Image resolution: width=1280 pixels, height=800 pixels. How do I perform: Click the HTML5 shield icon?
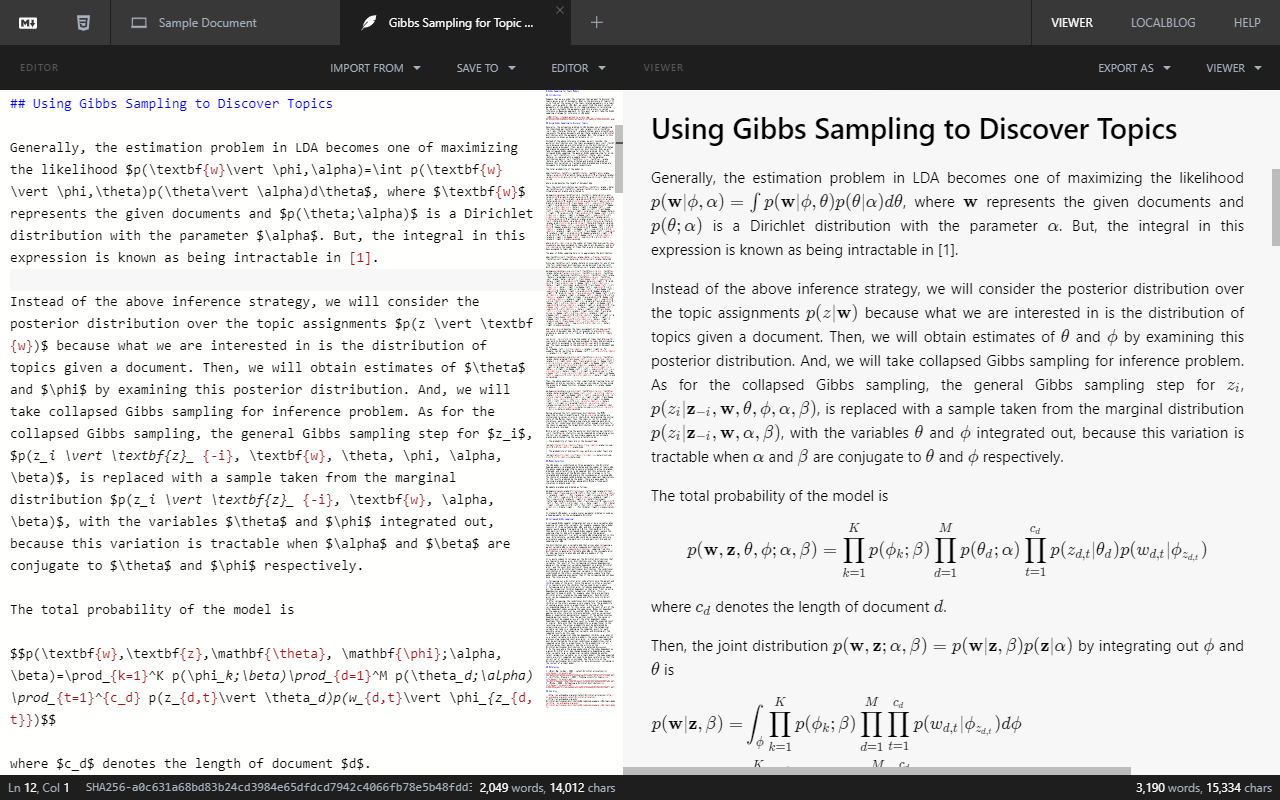coord(83,22)
